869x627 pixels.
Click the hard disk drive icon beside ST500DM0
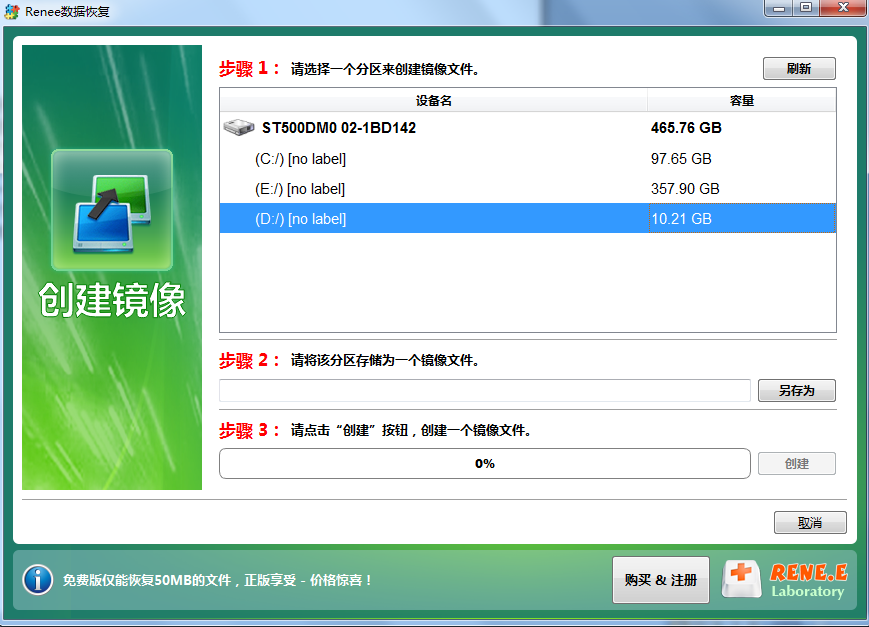point(239,127)
